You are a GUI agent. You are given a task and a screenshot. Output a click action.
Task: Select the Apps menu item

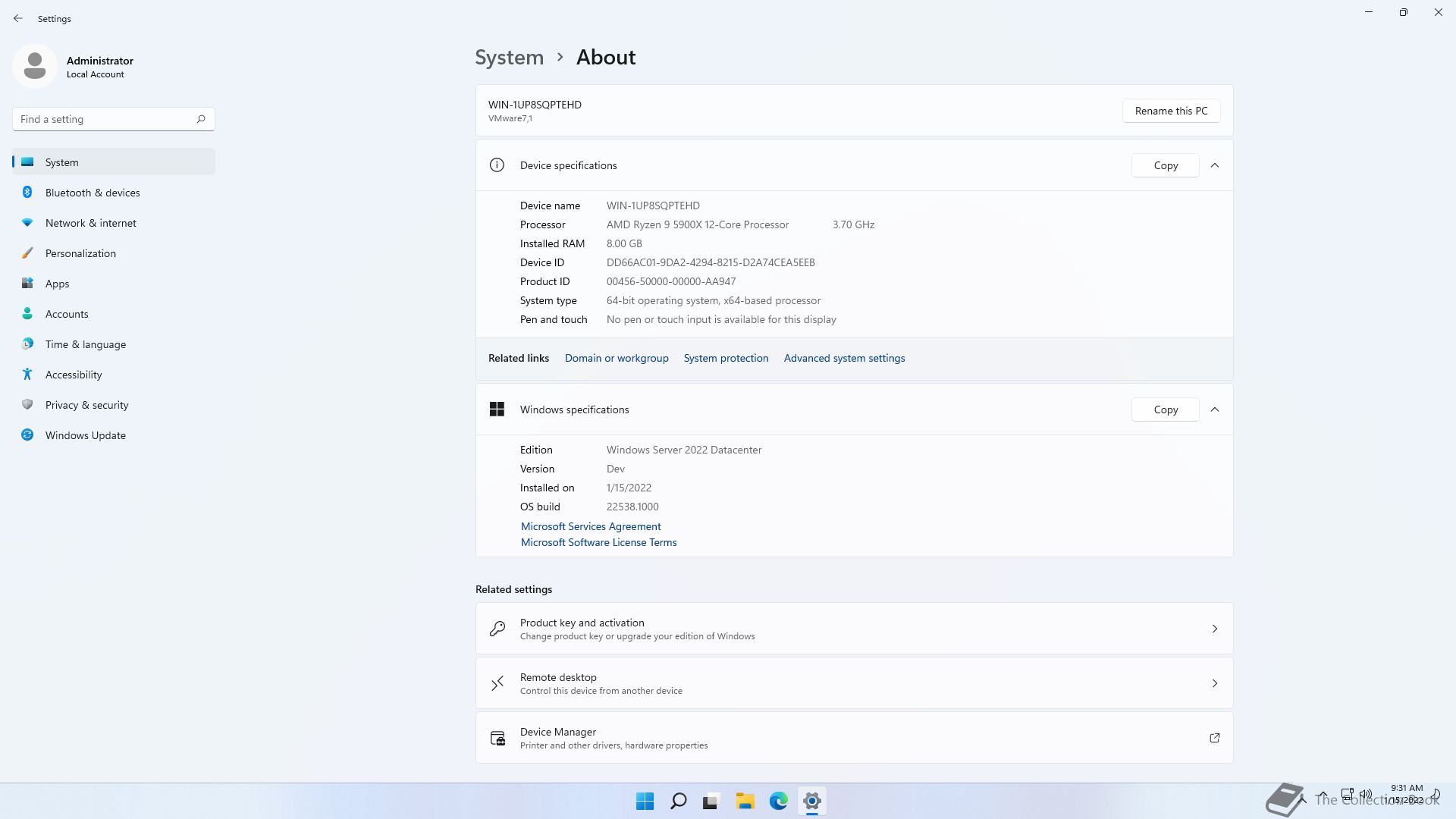pyautogui.click(x=57, y=284)
